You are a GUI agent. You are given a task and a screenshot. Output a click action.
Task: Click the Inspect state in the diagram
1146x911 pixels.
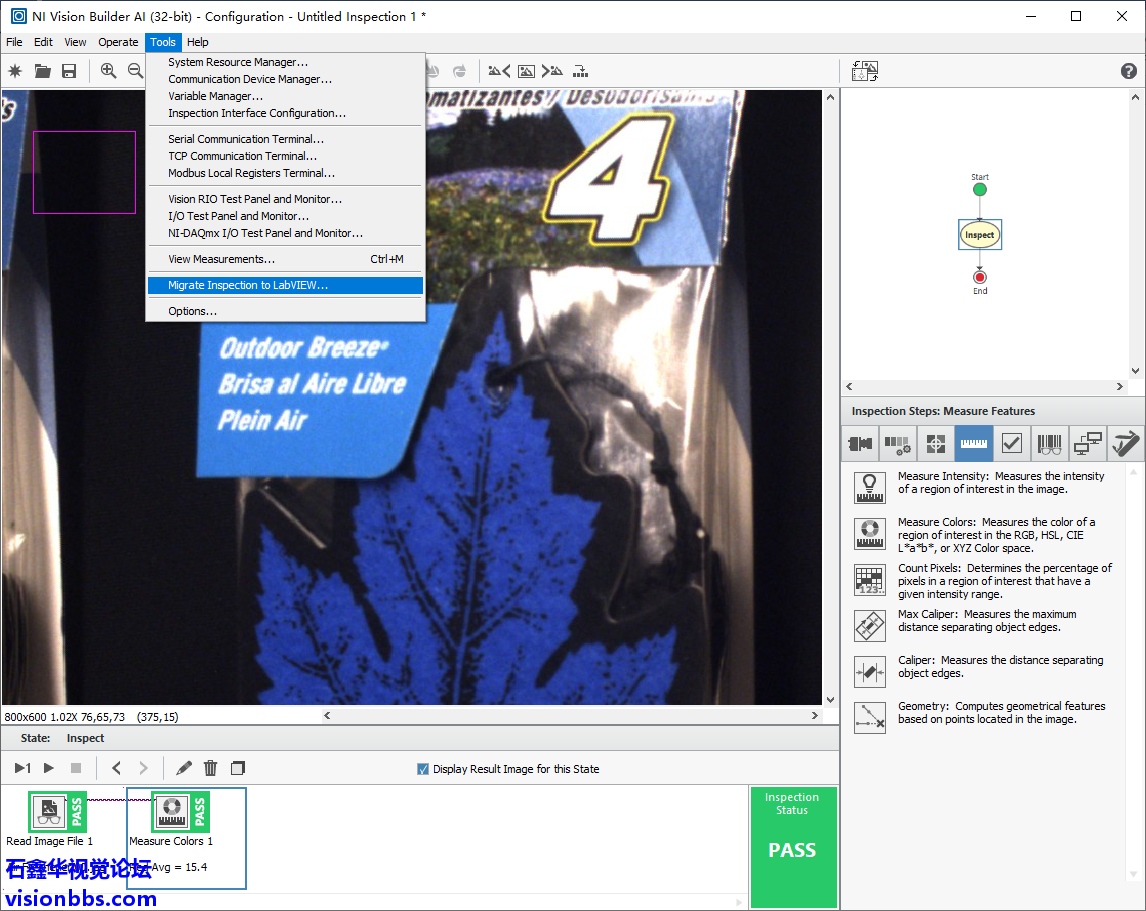pyautogui.click(x=979, y=235)
